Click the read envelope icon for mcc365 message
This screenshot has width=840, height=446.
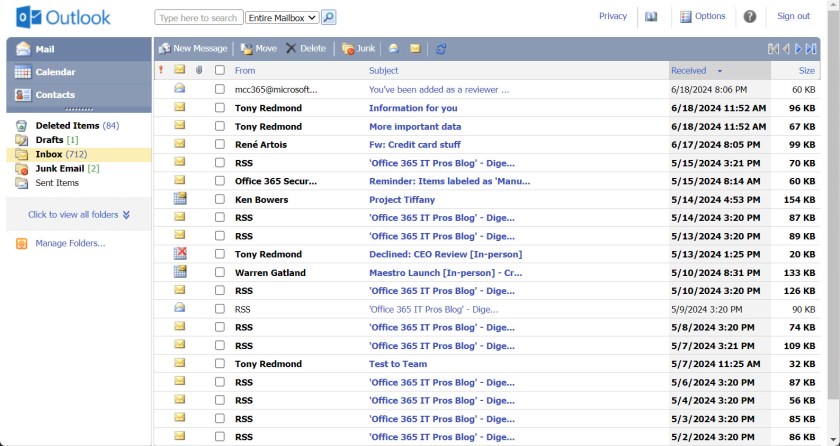tap(180, 88)
